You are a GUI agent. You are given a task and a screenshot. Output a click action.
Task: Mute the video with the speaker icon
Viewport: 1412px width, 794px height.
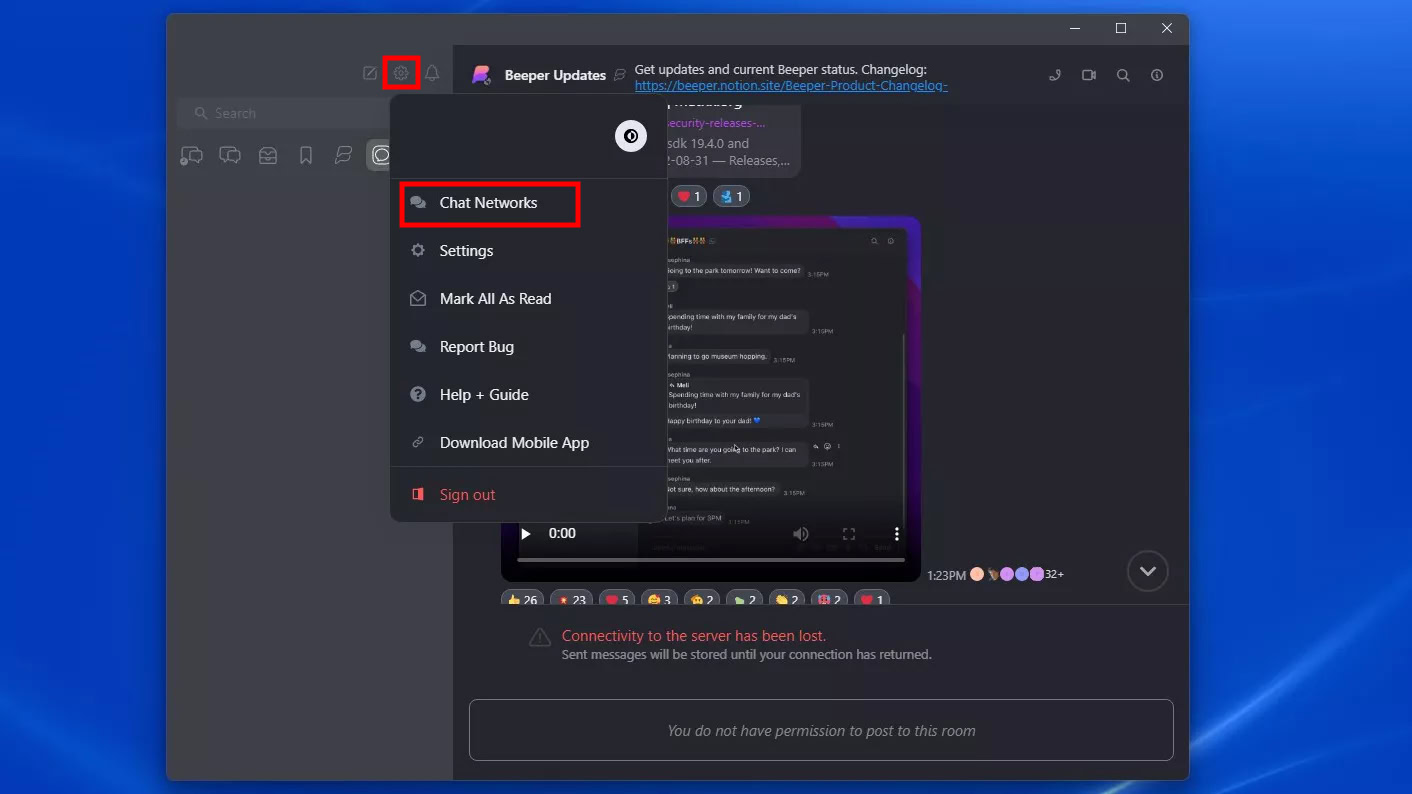coord(800,534)
